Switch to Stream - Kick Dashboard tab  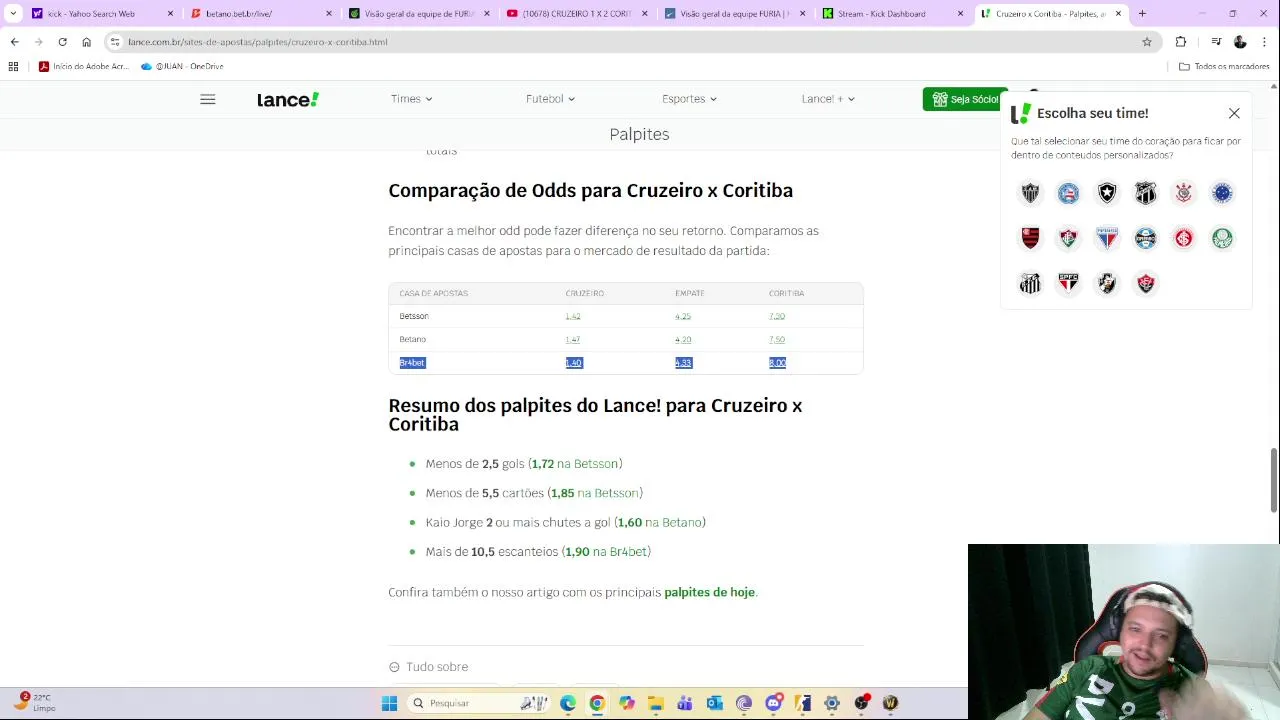[x=892, y=14]
